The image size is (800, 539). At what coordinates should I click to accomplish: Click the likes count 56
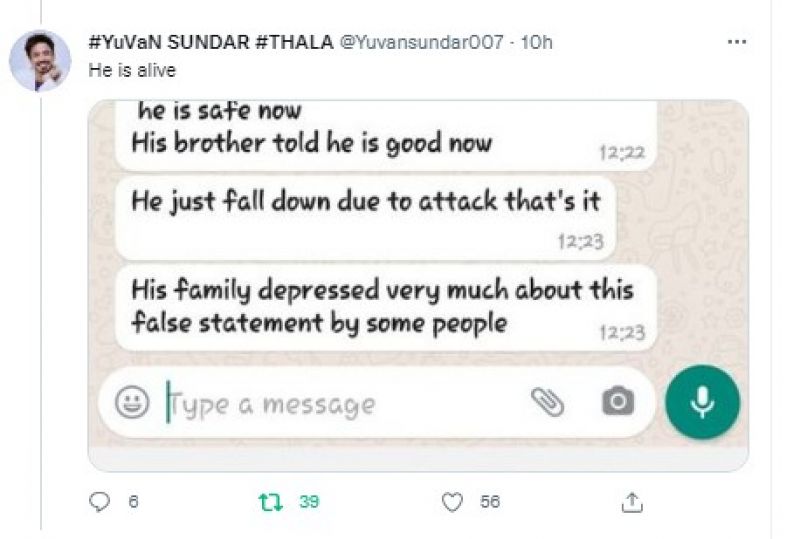click(x=490, y=502)
